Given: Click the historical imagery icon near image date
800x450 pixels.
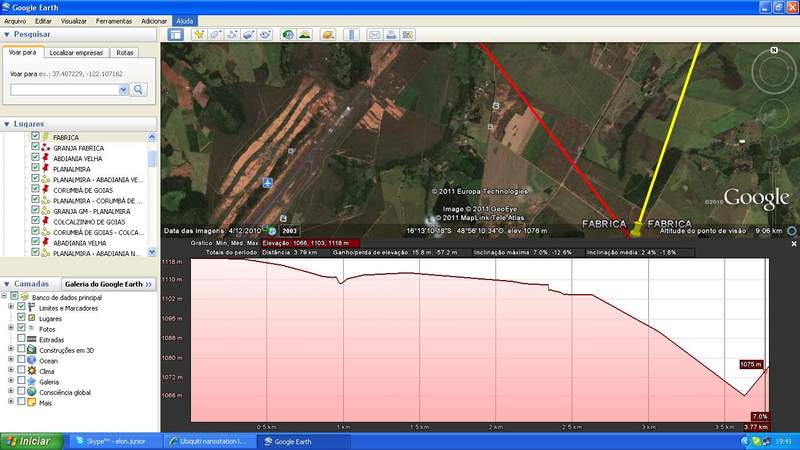Looking at the screenshot, I should pos(272,231).
